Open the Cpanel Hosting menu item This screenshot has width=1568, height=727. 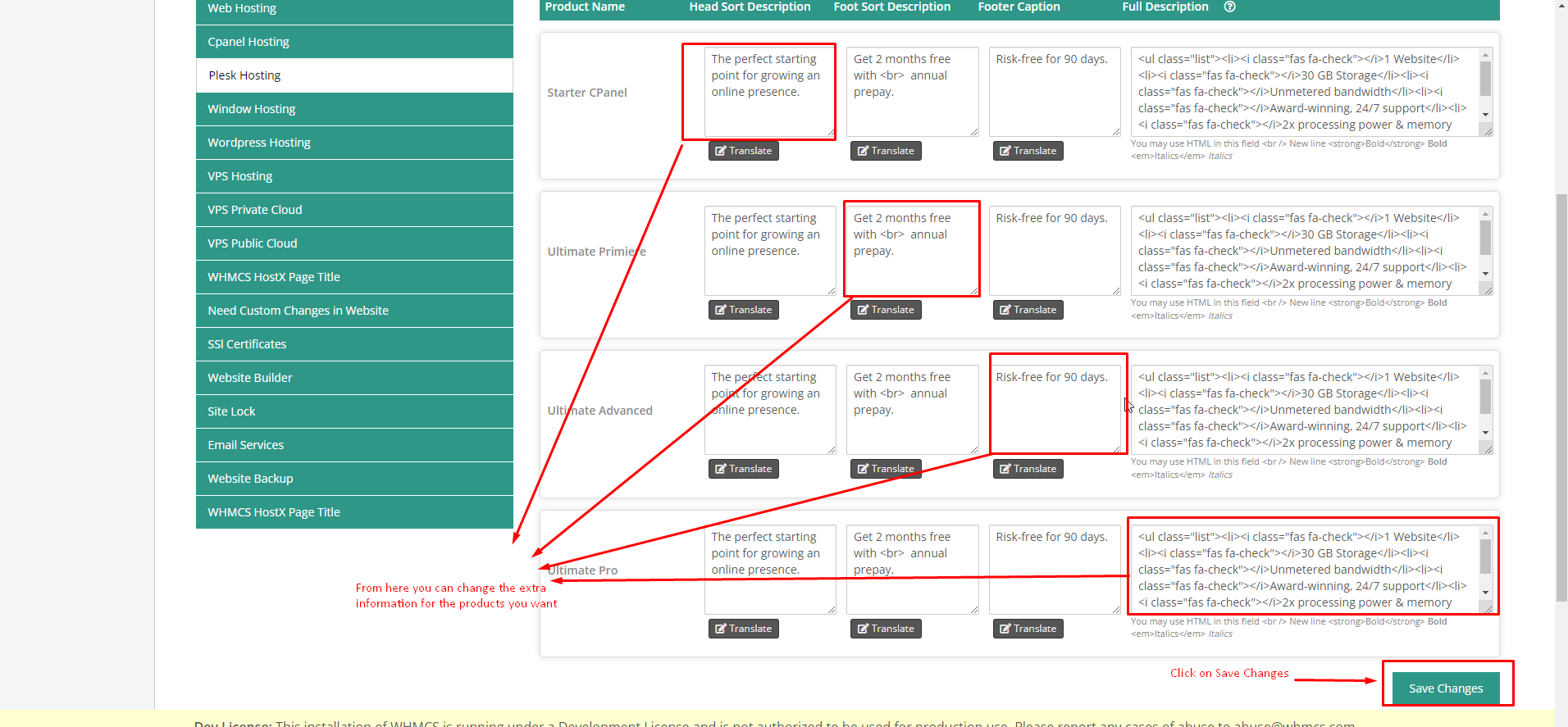click(x=354, y=42)
